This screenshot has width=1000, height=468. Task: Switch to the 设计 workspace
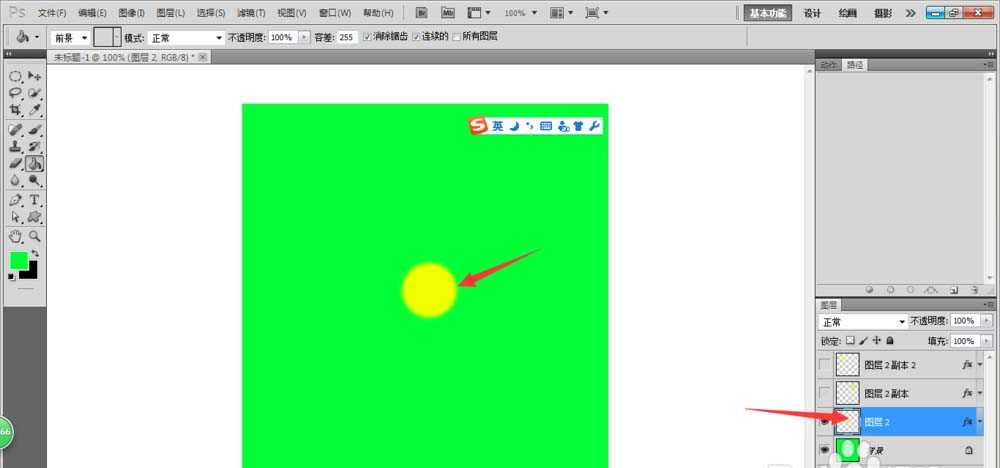pos(812,13)
